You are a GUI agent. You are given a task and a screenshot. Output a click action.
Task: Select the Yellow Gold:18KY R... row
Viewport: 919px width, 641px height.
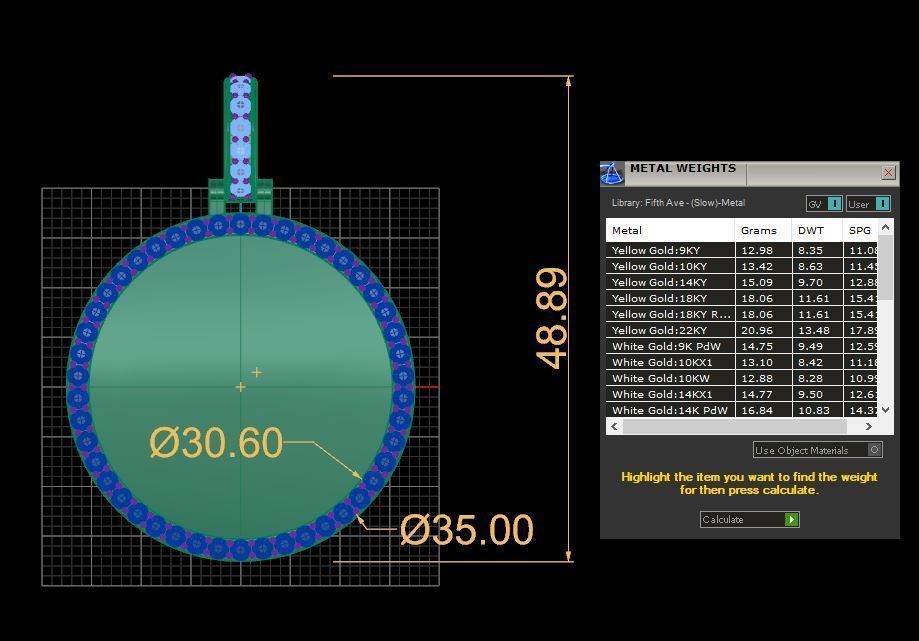coord(741,314)
